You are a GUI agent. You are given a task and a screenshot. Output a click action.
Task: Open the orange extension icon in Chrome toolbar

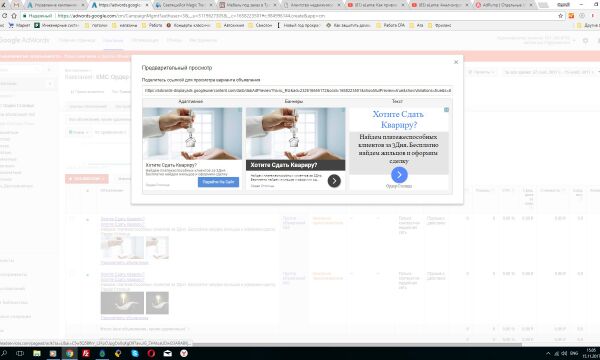(x=571, y=16)
